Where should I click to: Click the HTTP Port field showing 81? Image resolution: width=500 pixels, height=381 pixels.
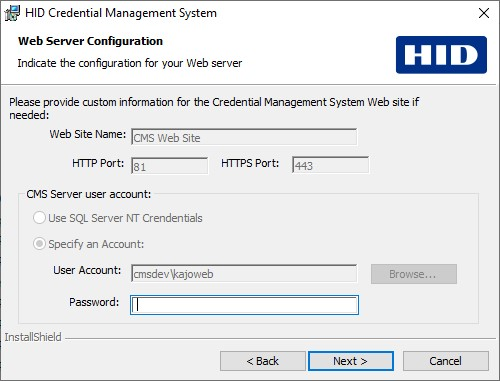(x=170, y=165)
